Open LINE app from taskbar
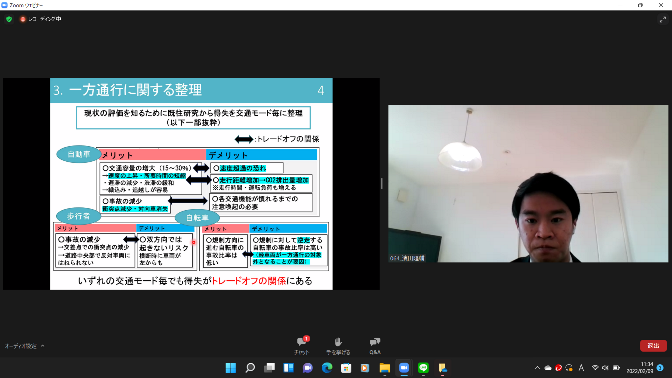Viewport: 672px width, 378px height. click(423, 368)
